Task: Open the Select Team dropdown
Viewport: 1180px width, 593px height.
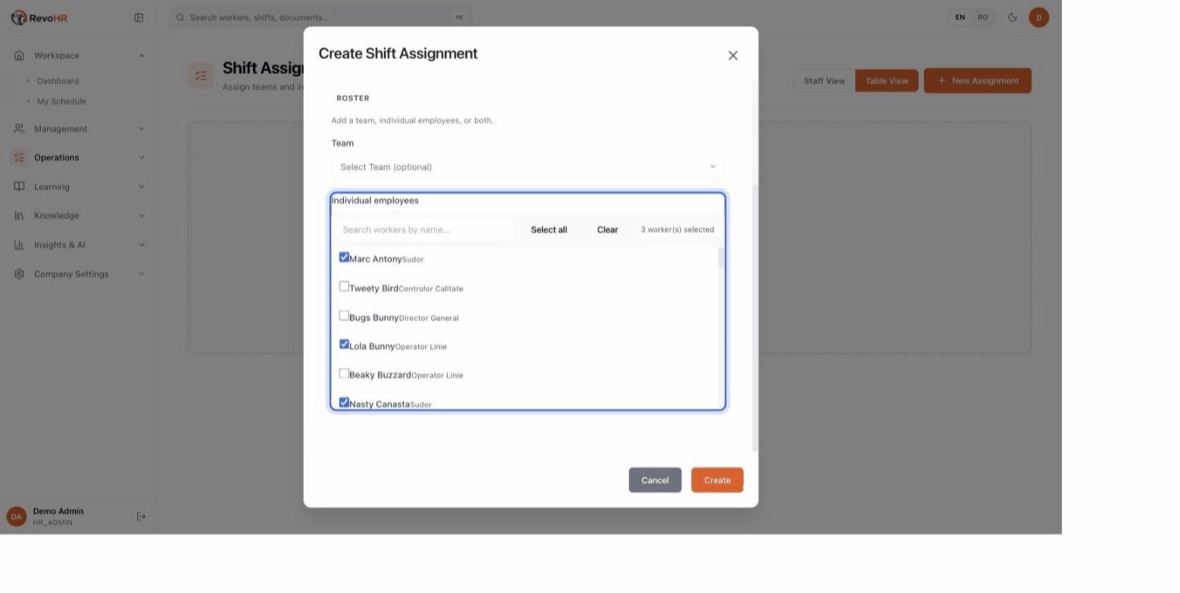Action: click(528, 167)
